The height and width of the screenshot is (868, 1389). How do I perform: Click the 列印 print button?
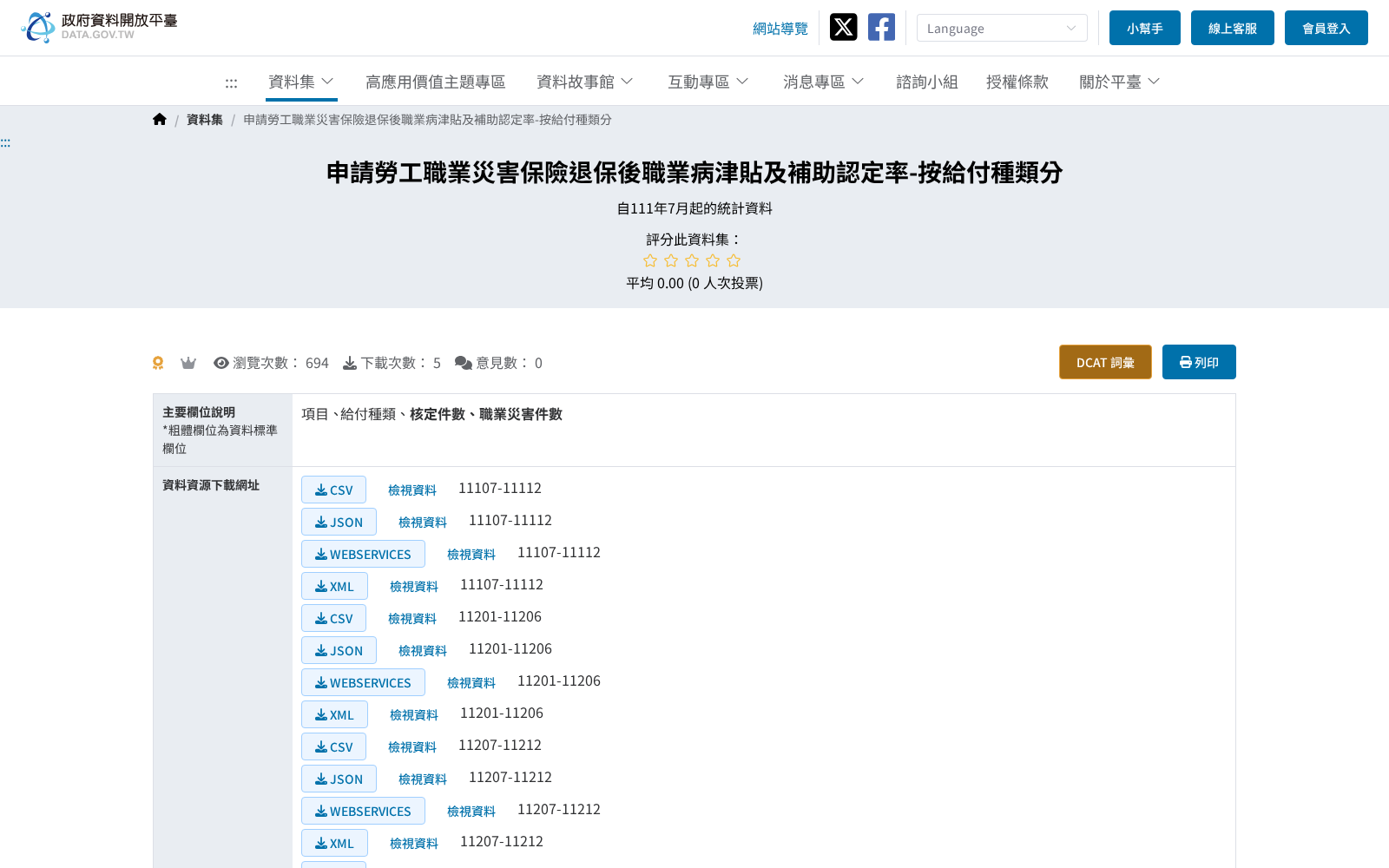1199,362
